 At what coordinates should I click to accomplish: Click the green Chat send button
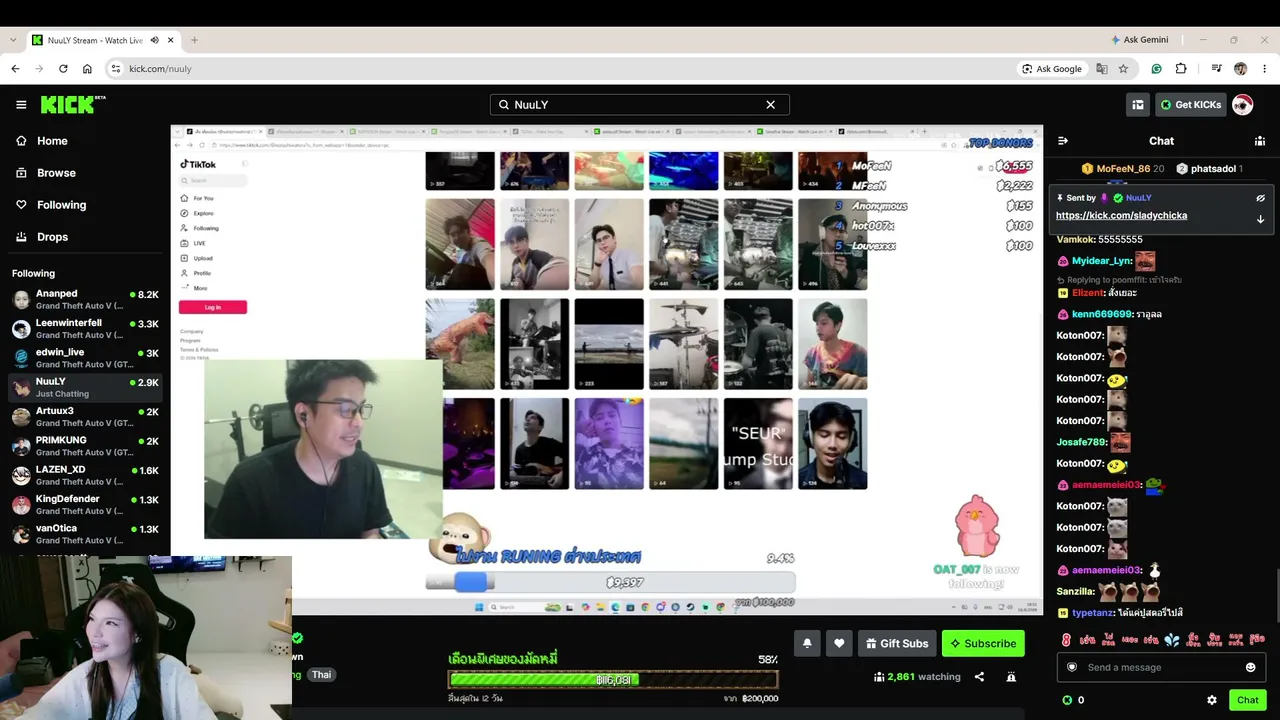(x=1247, y=700)
